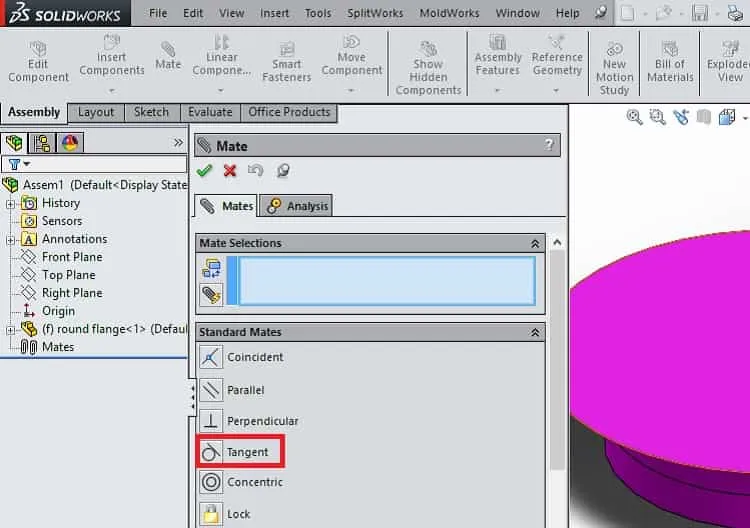Cancel the mate with red X
750x528 pixels.
(x=230, y=171)
